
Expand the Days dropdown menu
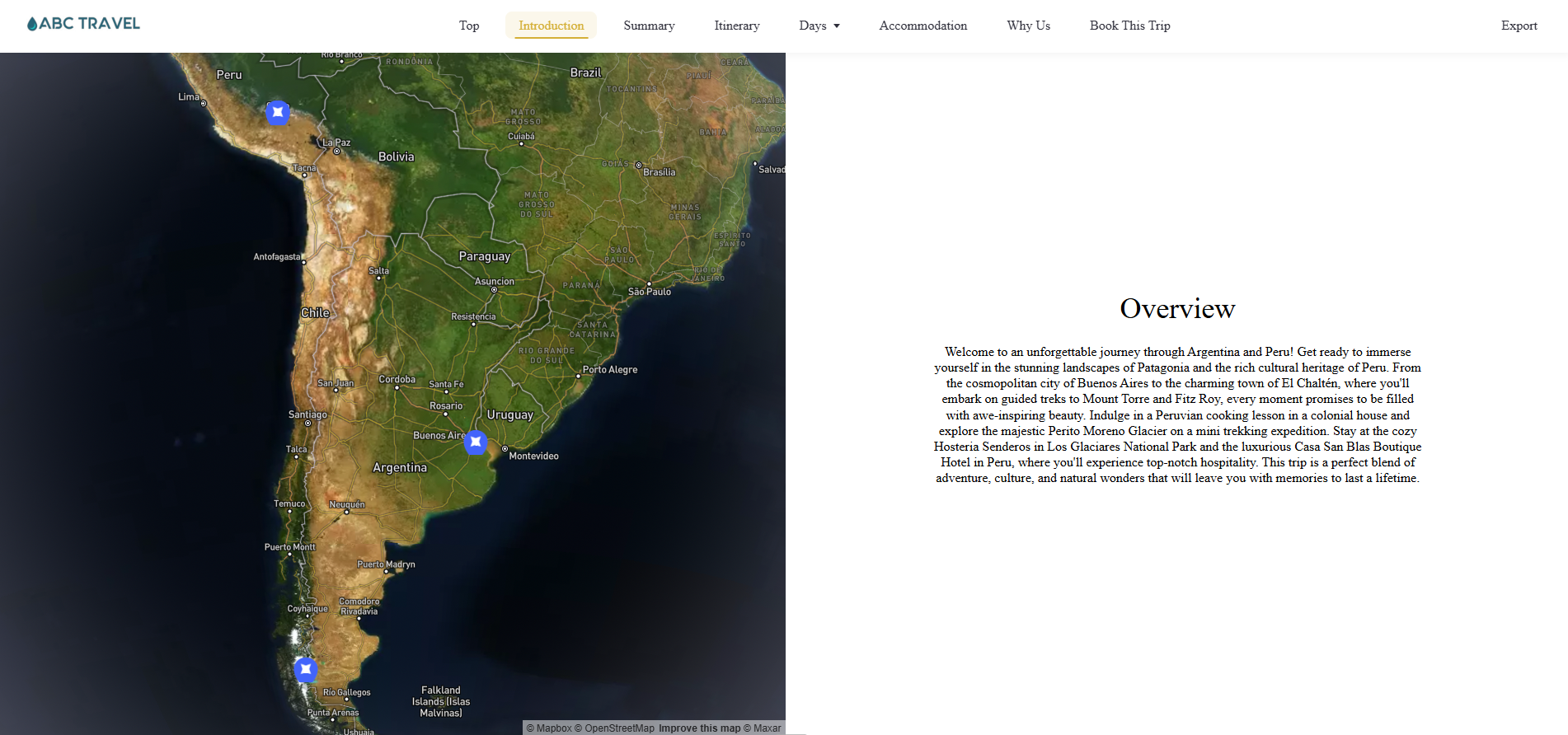point(819,26)
